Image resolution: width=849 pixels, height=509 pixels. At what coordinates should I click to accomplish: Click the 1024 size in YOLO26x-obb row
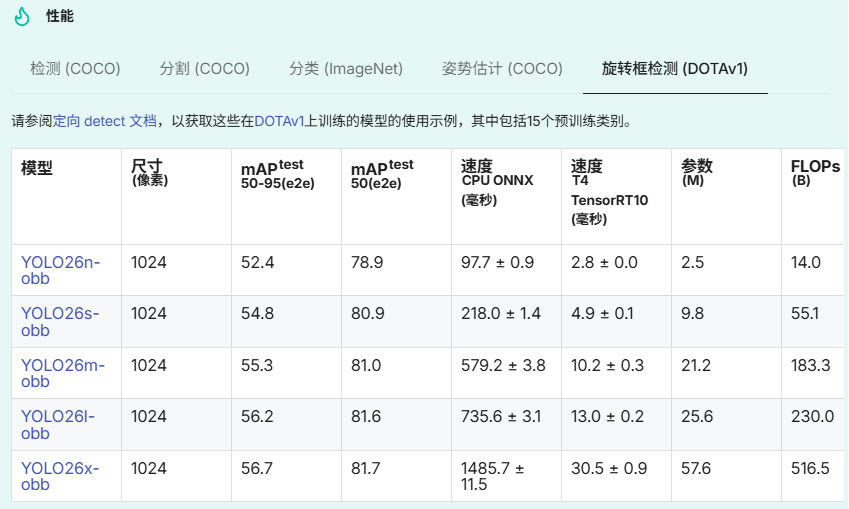149,468
